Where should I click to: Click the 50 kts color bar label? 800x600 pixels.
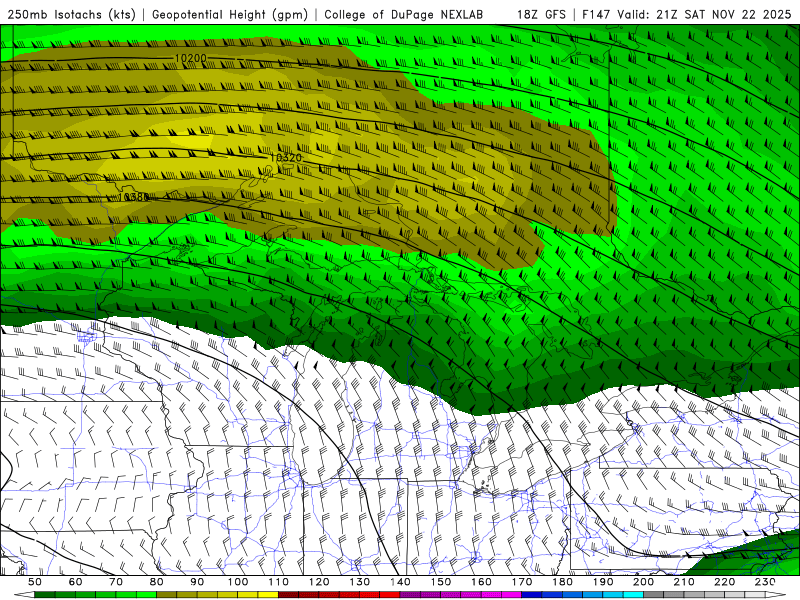pos(35,582)
